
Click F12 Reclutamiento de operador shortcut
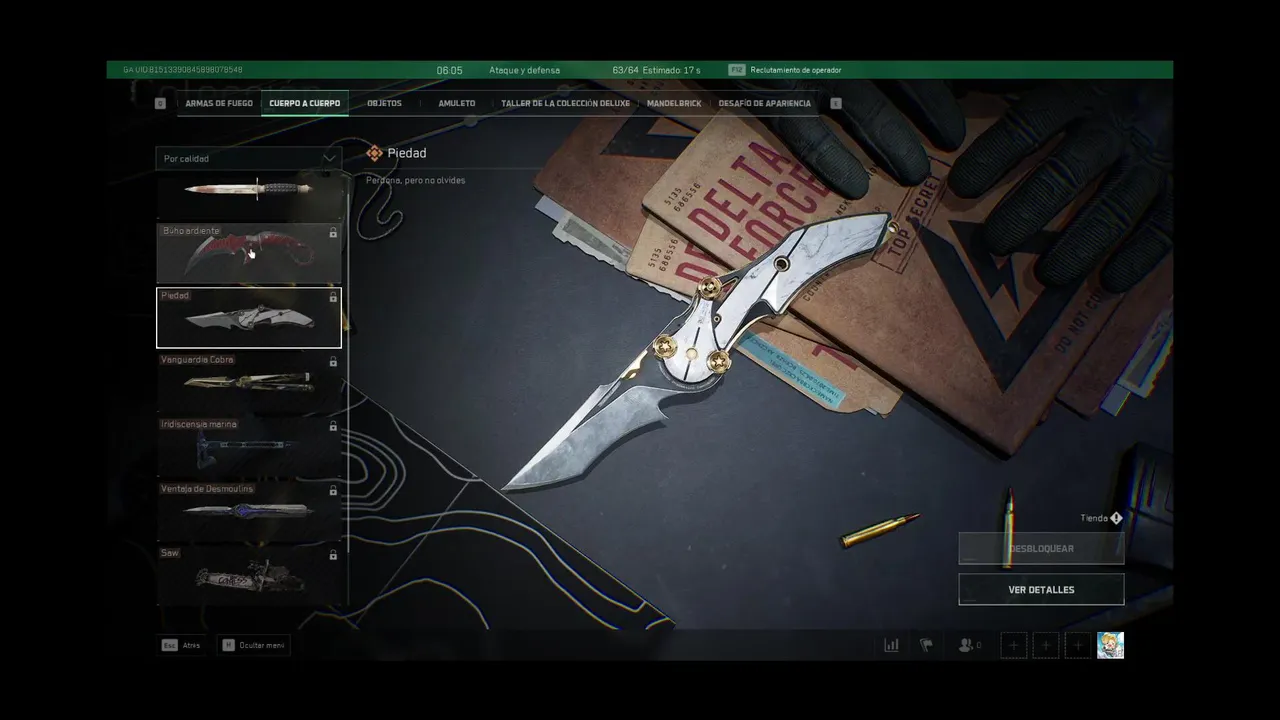tap(785, 70)
